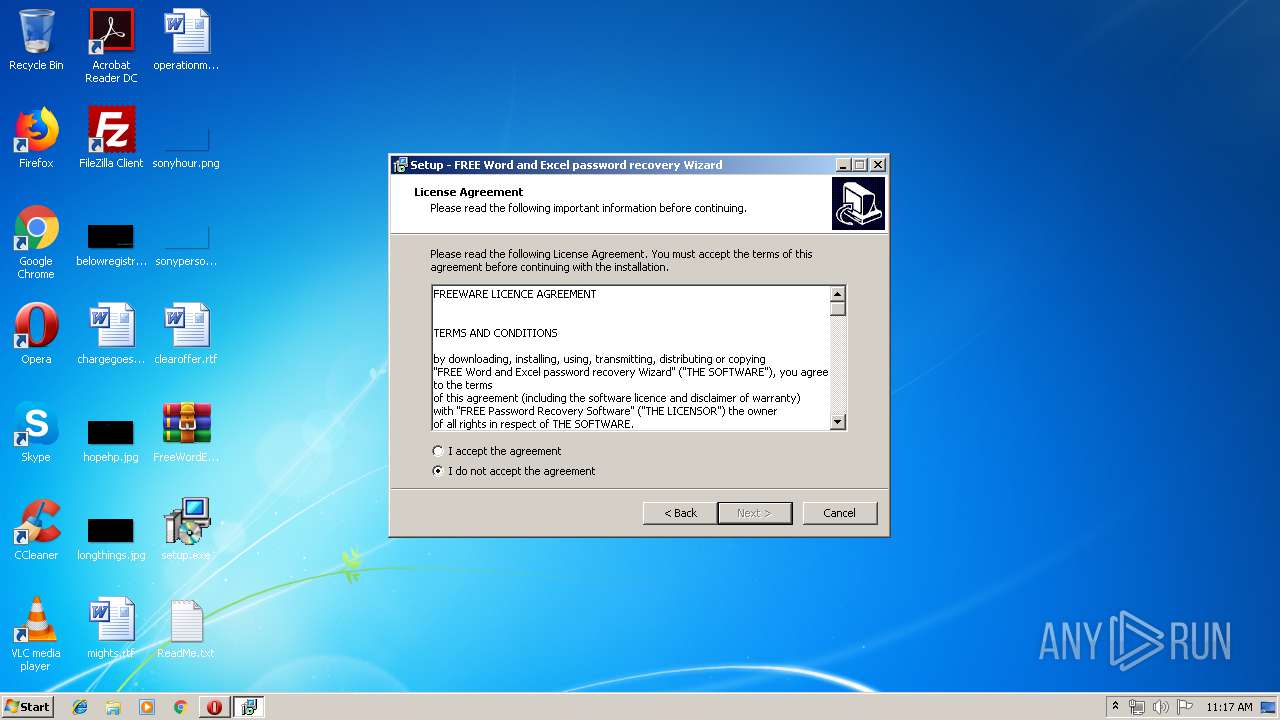Launch CCleaner desktop shortcut
This screenshot has height=720, width=1280.
click(36, 530)
